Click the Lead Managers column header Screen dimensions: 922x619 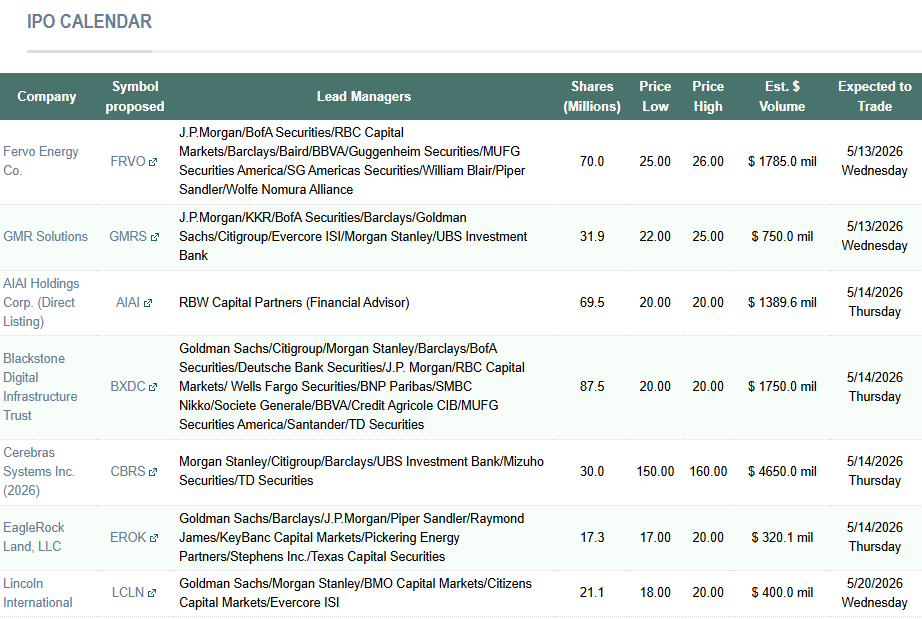coord(363,96)
